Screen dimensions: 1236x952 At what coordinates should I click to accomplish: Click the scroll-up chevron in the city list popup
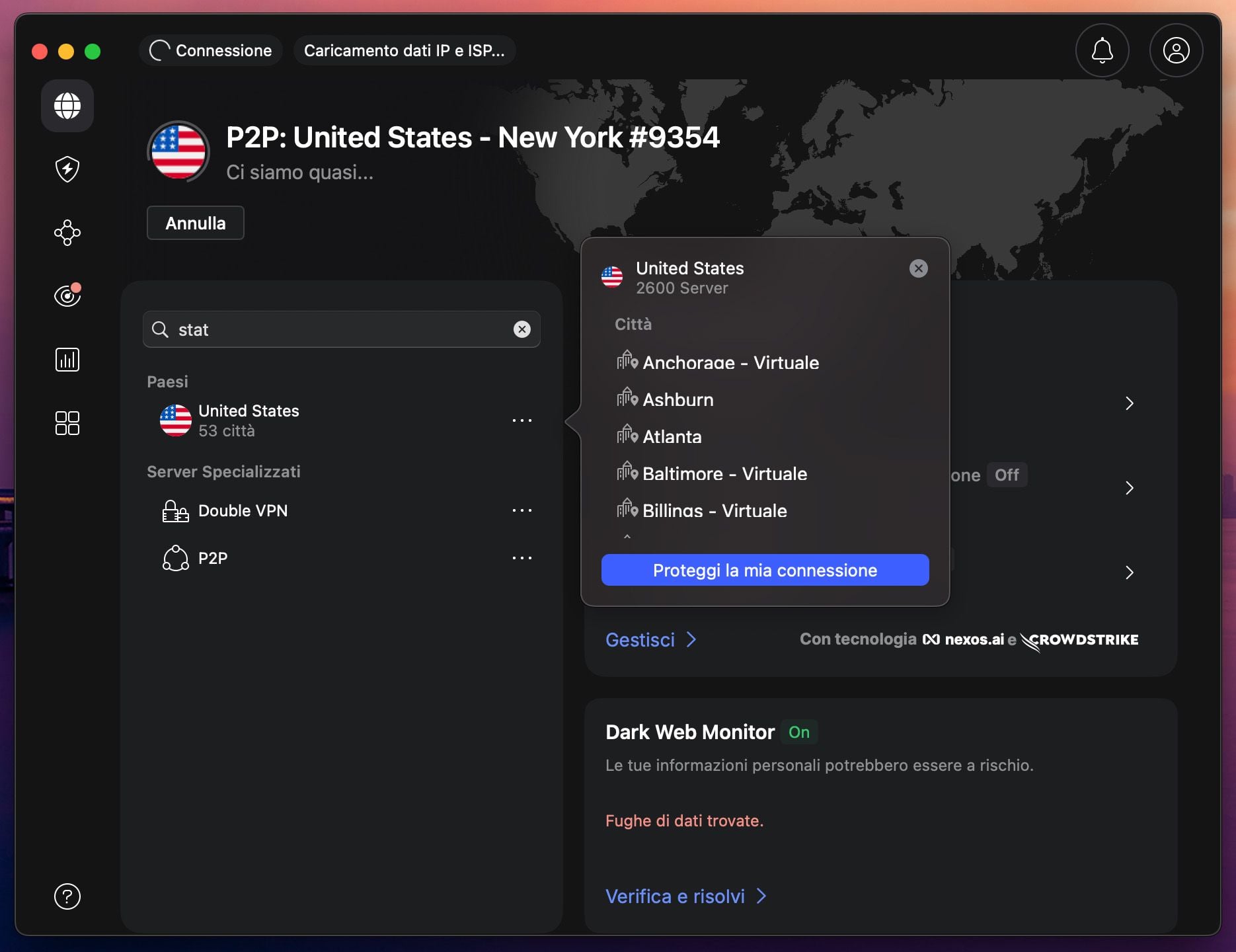627,537
